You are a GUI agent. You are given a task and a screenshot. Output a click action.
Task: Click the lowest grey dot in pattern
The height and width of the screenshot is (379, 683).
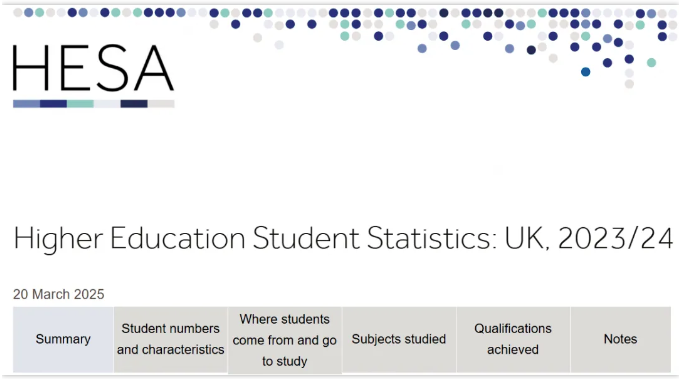pos(629,84)
